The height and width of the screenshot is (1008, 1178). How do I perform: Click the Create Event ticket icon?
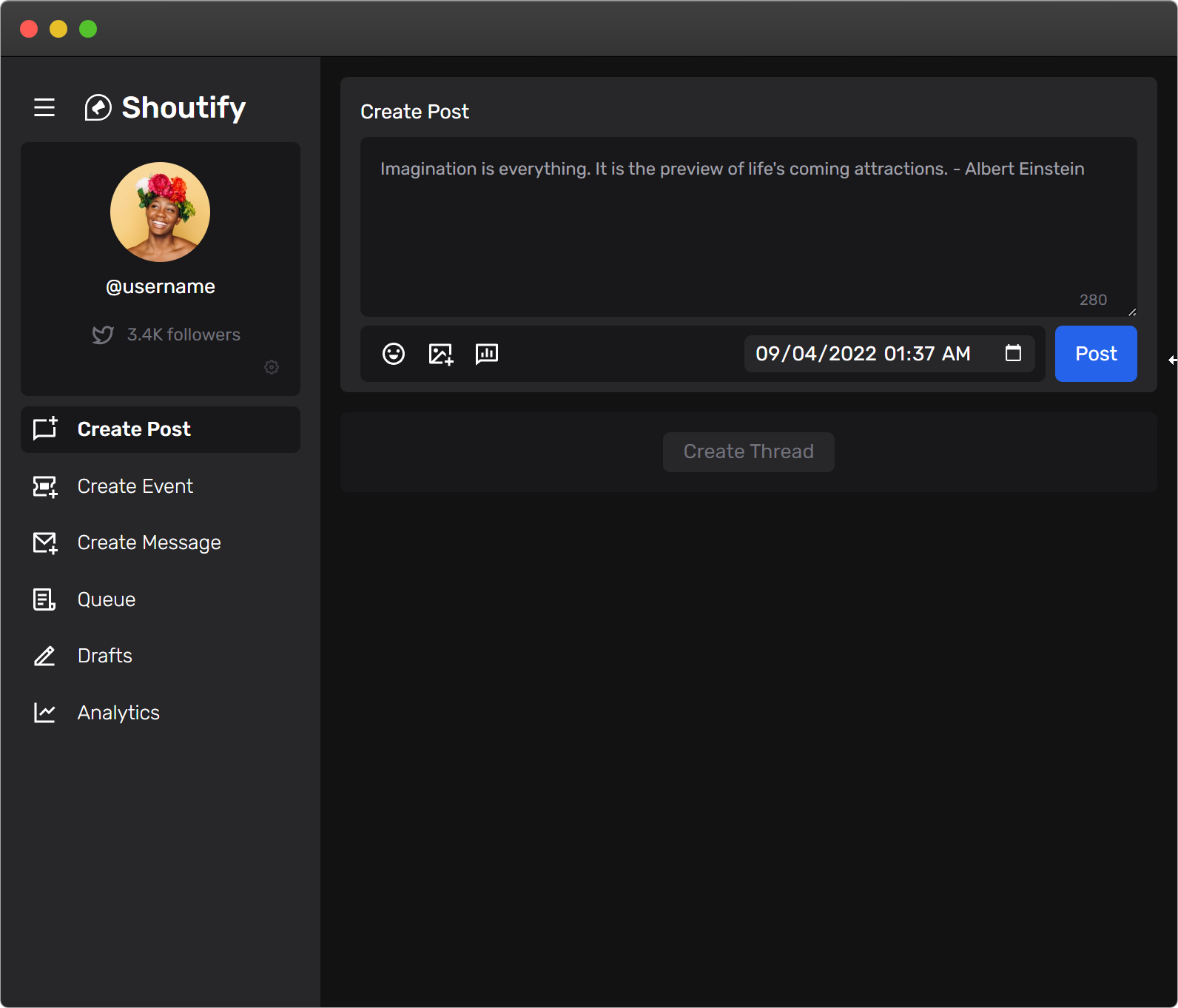[x=45, y=486]
